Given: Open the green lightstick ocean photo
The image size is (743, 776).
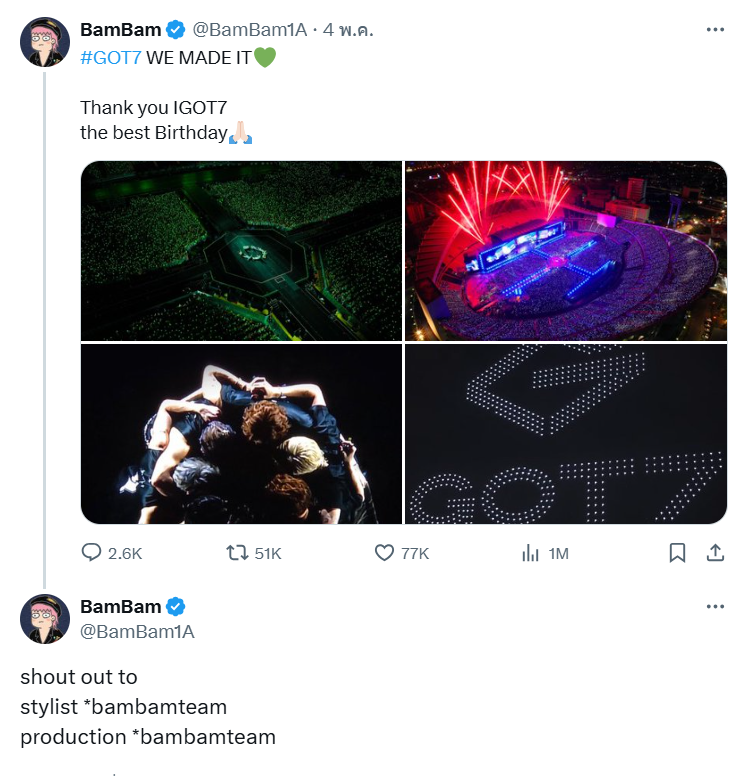Looking at the screenshot, I should coord(241,251).
